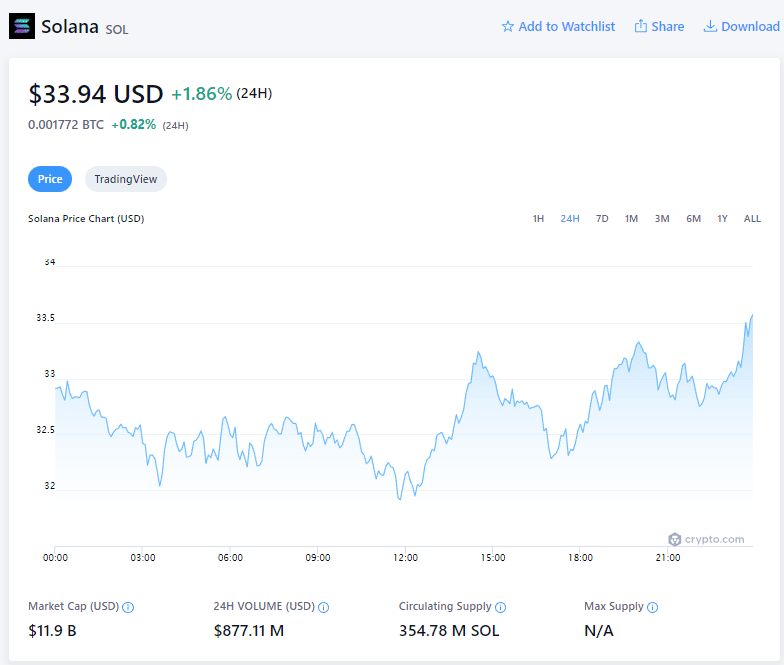
Task: Open Max Supply info icon
Action: coord(652,608)
